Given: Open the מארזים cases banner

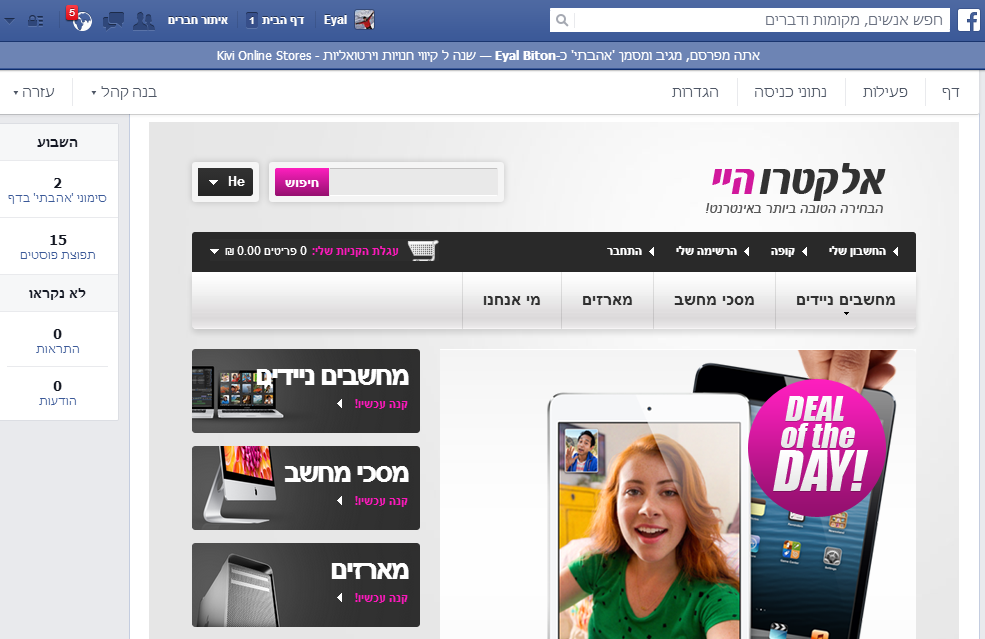Looking at the screenshot, I should pos(306,585).
